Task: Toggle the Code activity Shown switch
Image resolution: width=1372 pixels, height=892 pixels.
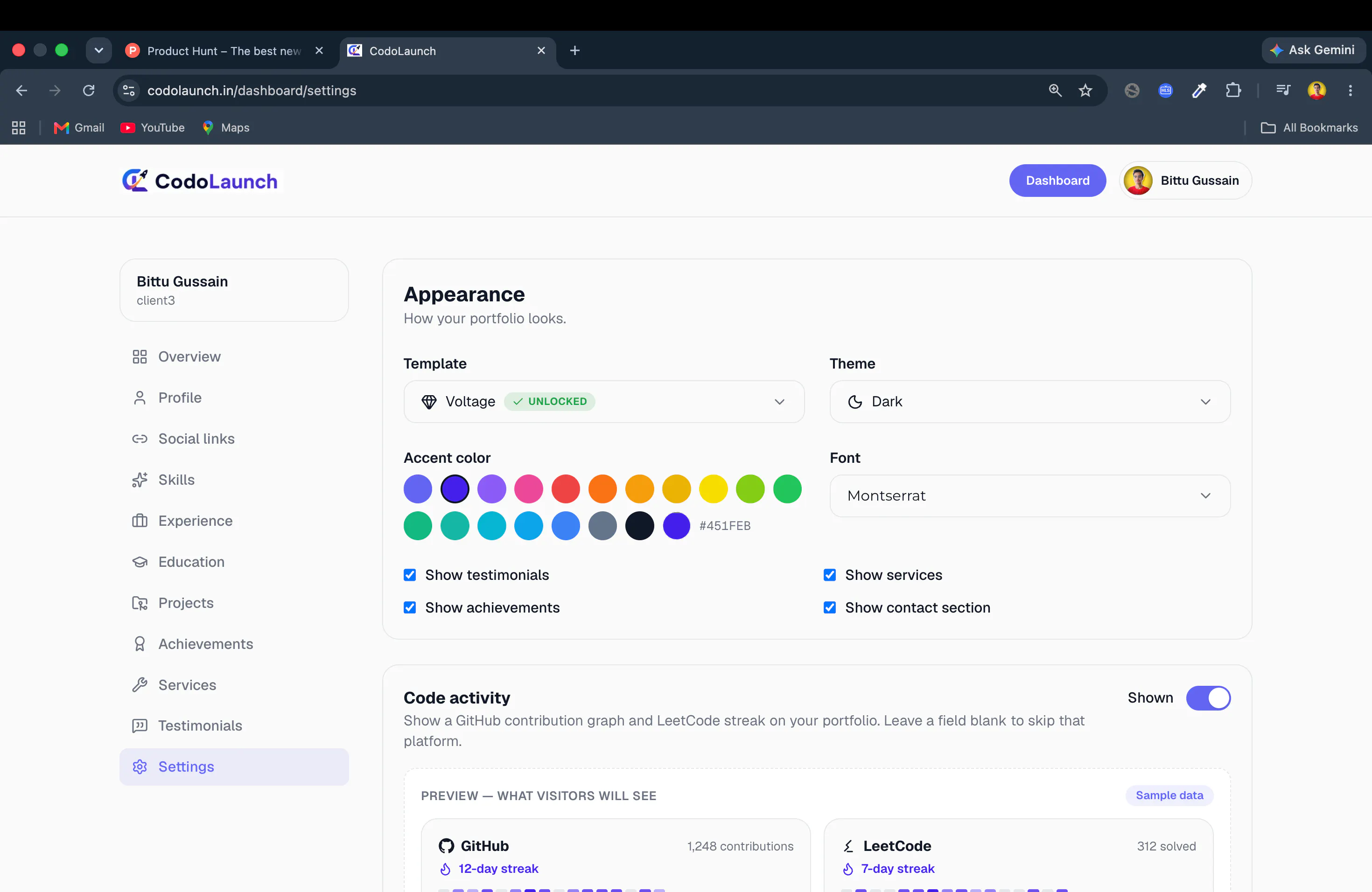Action: click(x=1208, y=698)
